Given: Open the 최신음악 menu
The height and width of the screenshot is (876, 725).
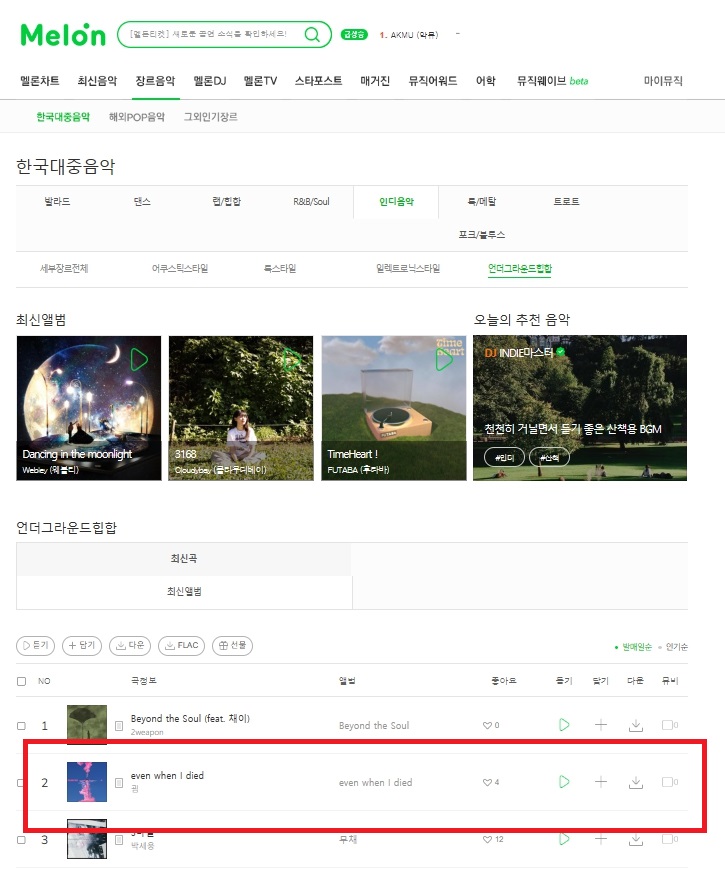Looking at the screenshot, I should point(97,81).
